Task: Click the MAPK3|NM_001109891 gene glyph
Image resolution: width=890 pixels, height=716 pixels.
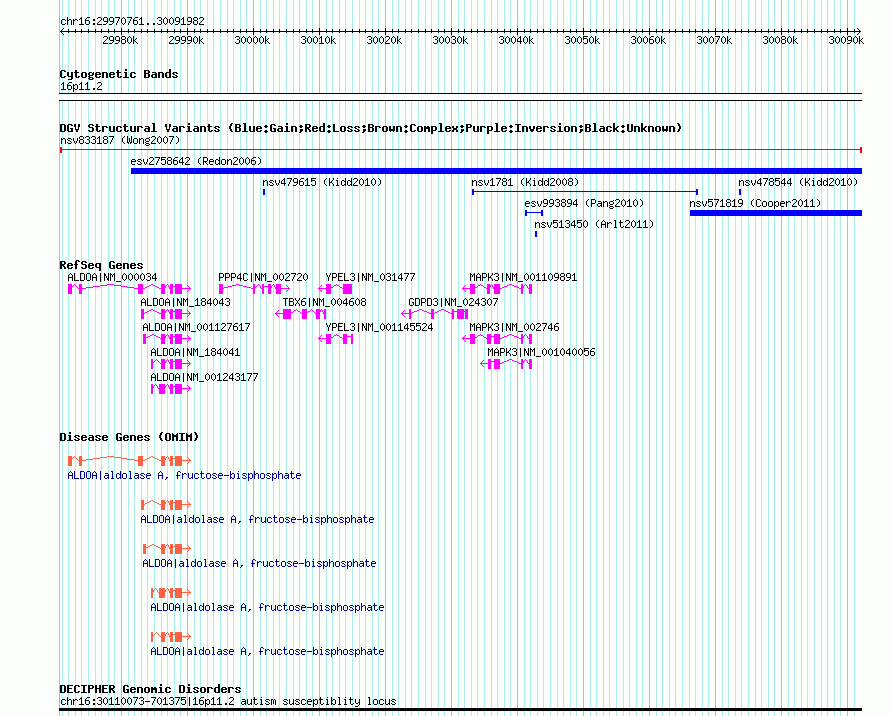Action: (497, 289)
